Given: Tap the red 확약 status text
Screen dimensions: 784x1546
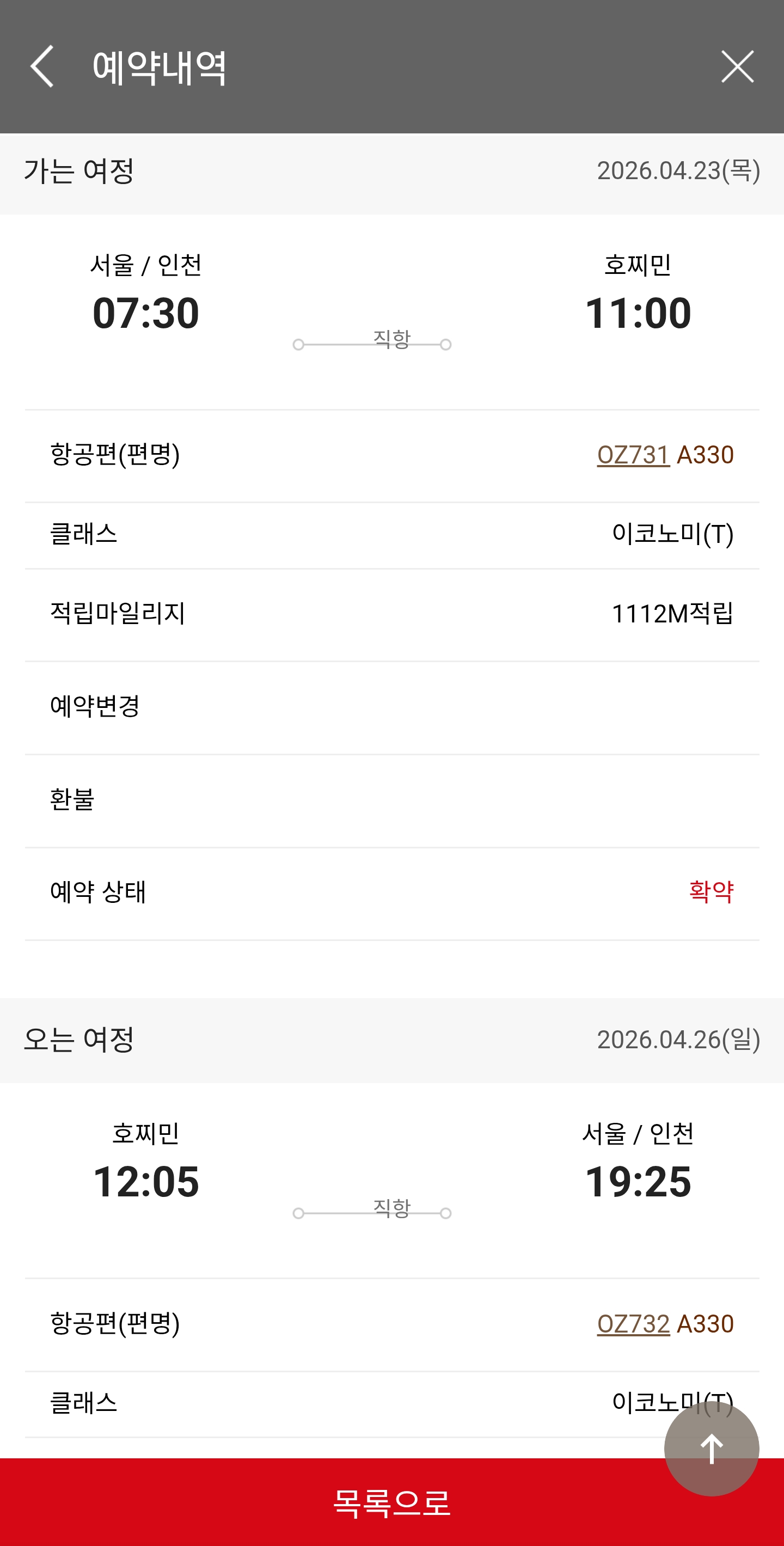Looking at the screenshot, I should pyautogui.click(x=711, y=892).
